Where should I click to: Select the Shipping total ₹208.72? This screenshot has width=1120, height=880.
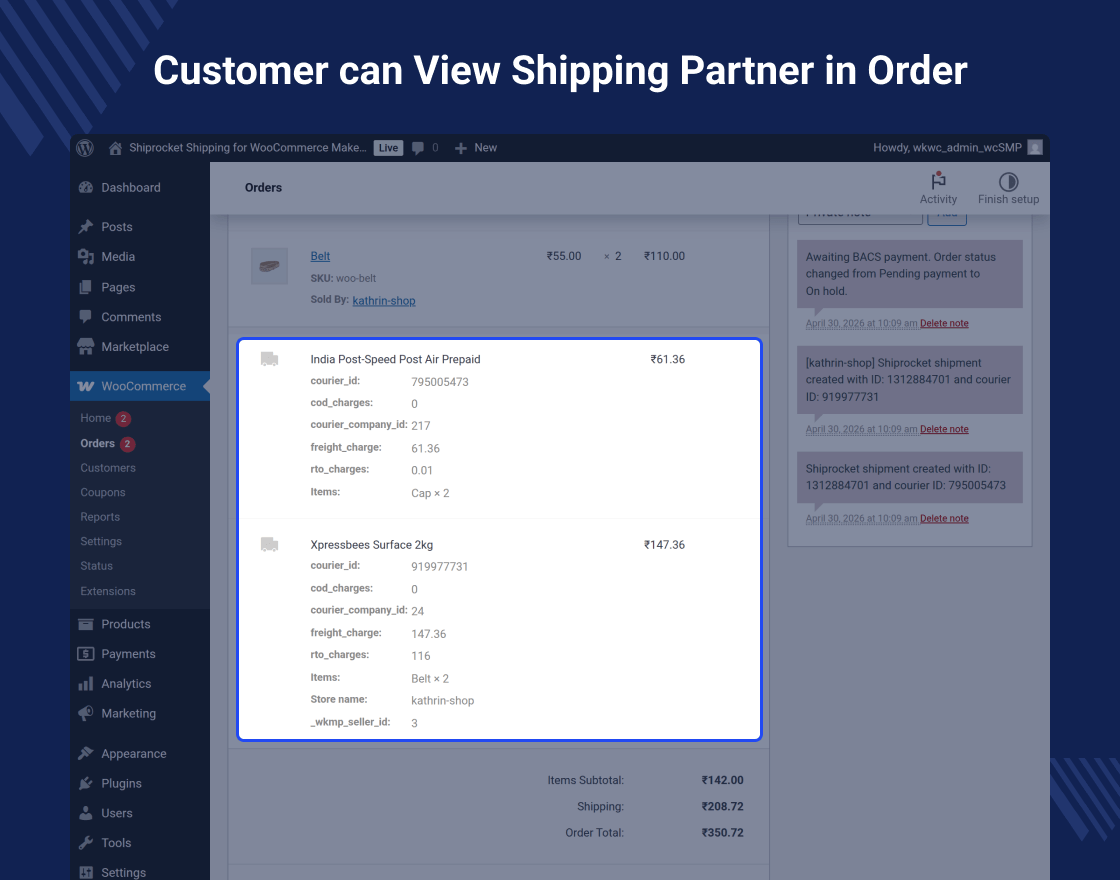coord(722,806)
